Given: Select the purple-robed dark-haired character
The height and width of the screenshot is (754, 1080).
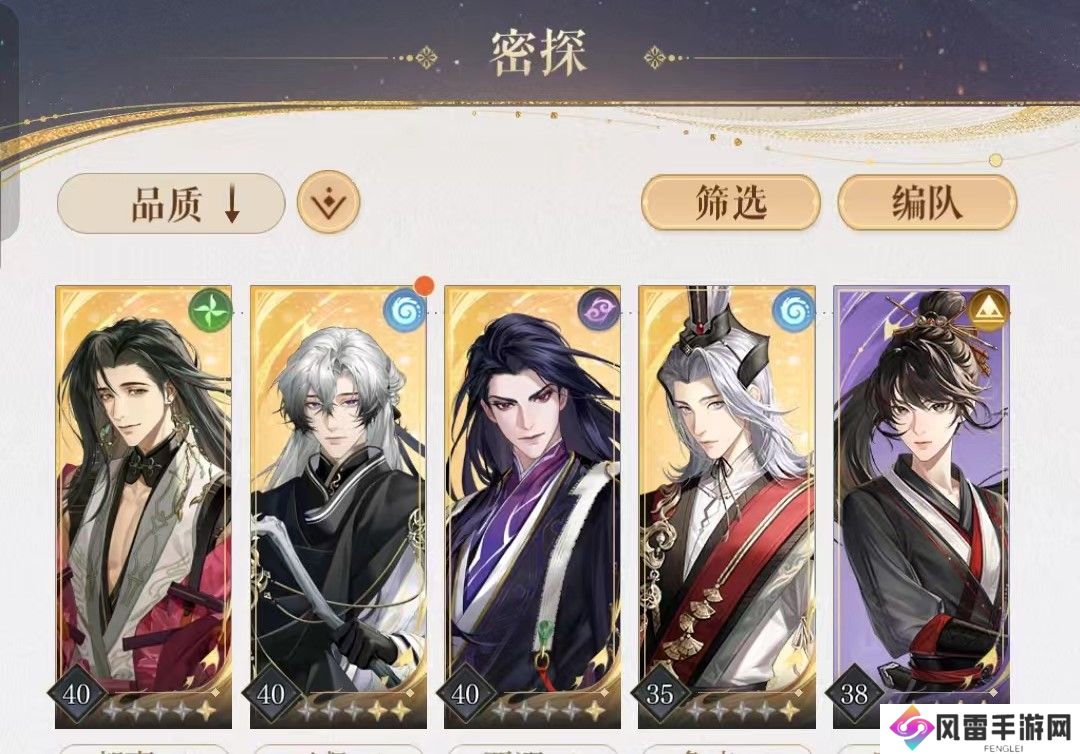Looking at the screenshot, I should point(532,507).
